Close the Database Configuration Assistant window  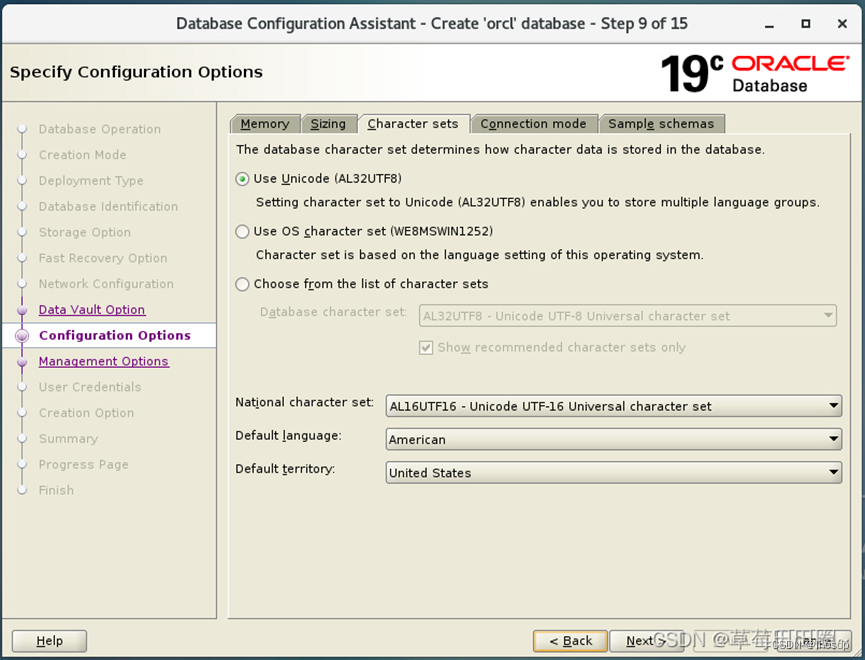click(x=842, y=24)
